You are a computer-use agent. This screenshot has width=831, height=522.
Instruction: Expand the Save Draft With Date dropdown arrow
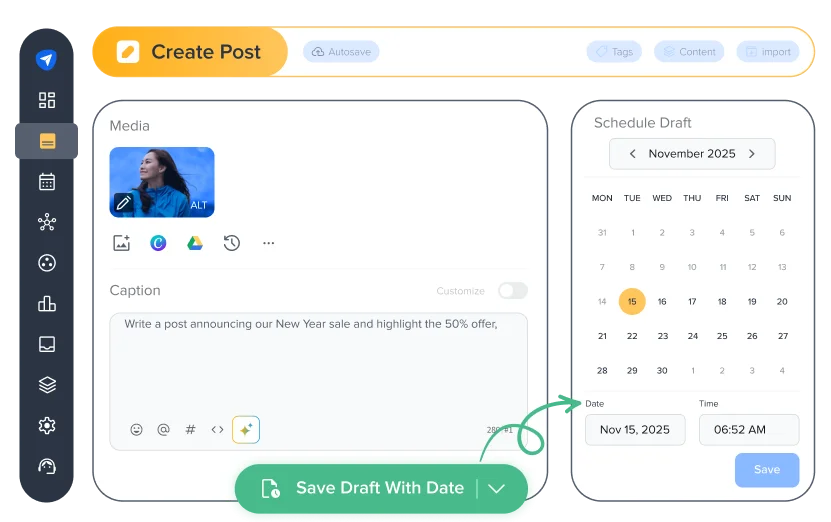(x=497, y=488)
